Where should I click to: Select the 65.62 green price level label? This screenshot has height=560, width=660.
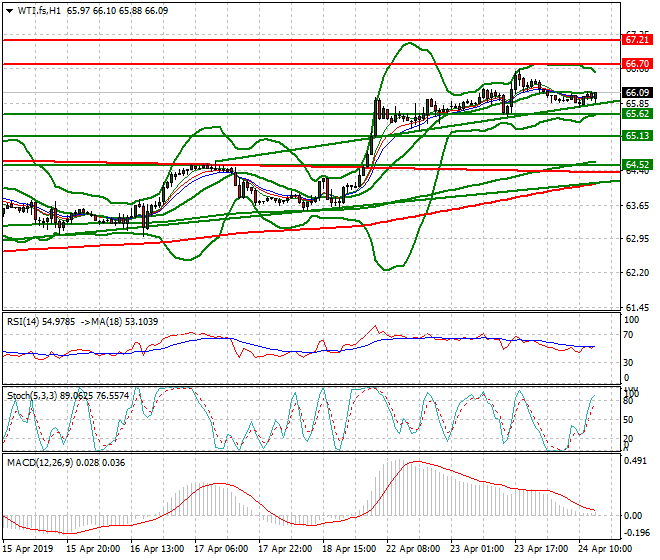tap(637, 114)
